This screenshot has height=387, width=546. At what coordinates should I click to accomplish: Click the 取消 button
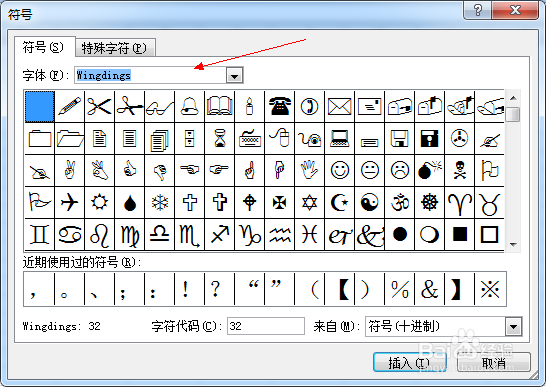(x=494, y=363)
